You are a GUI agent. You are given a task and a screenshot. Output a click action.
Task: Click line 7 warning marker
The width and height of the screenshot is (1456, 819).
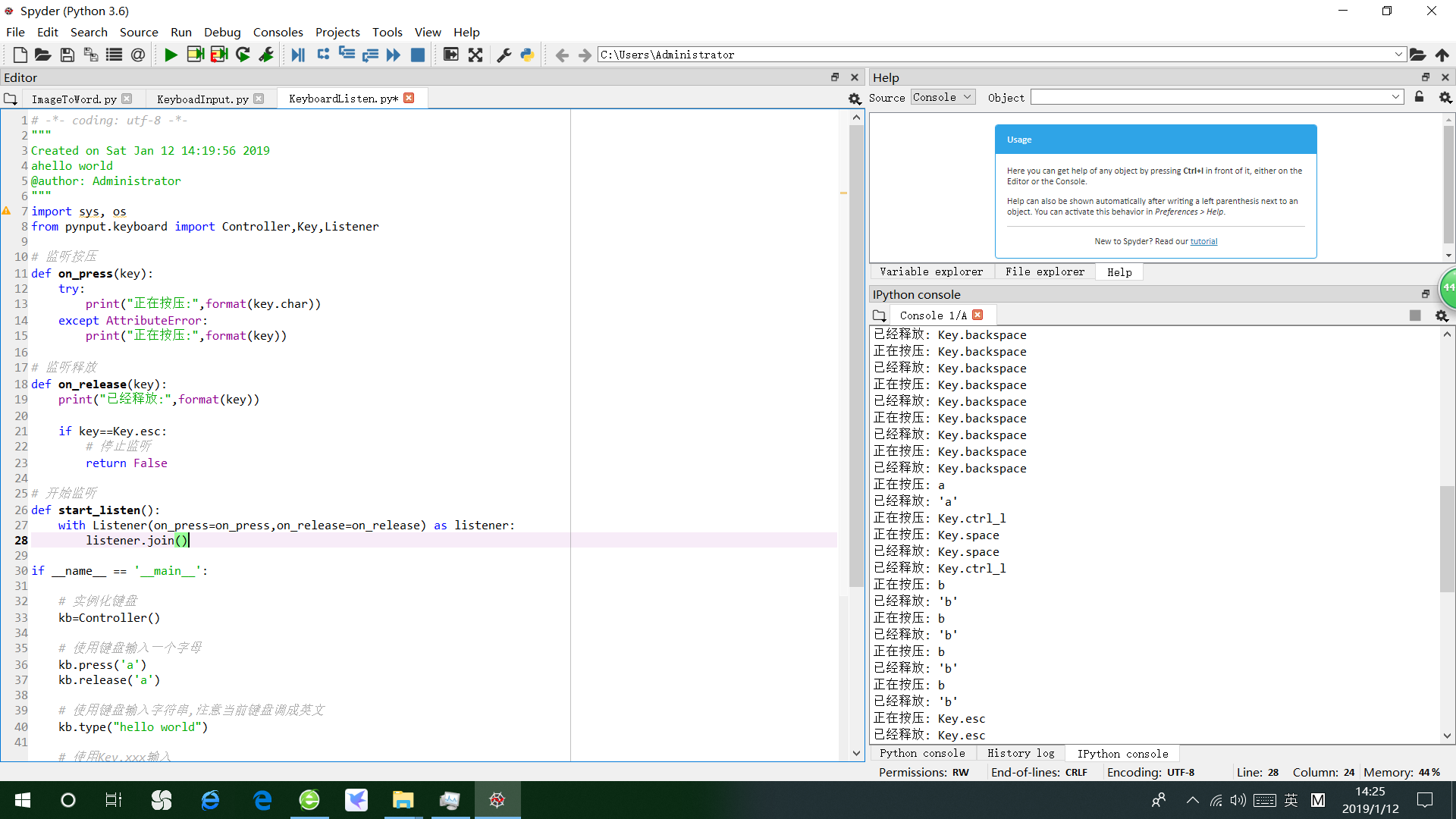7,211
